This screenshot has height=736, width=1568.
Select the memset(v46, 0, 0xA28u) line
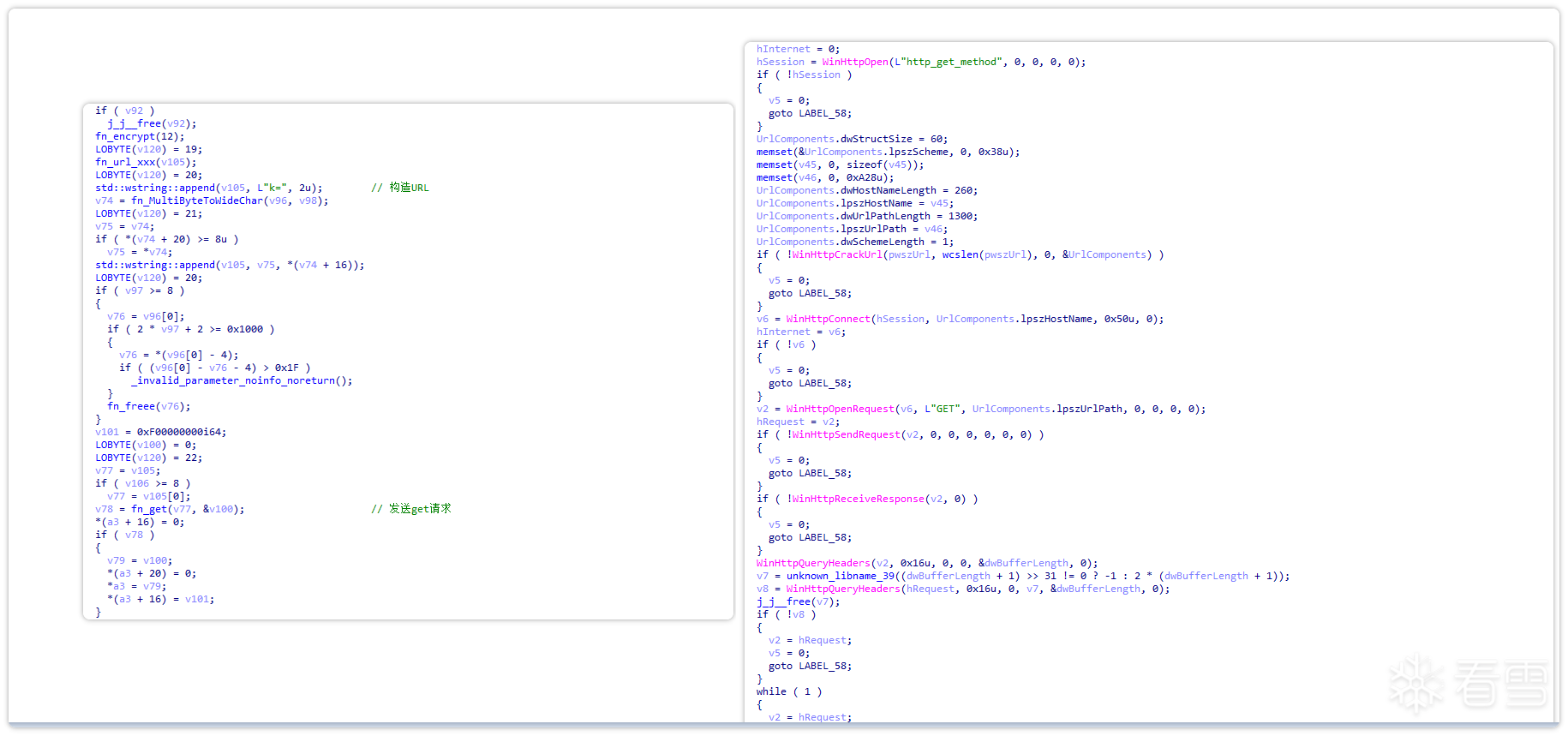(x=825, y=177)
